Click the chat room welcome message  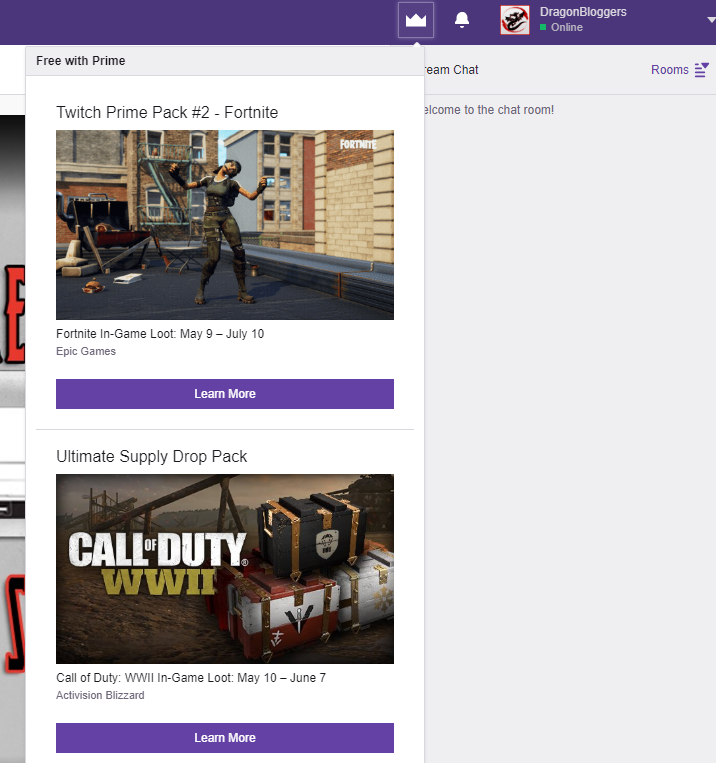coord(489,110)
